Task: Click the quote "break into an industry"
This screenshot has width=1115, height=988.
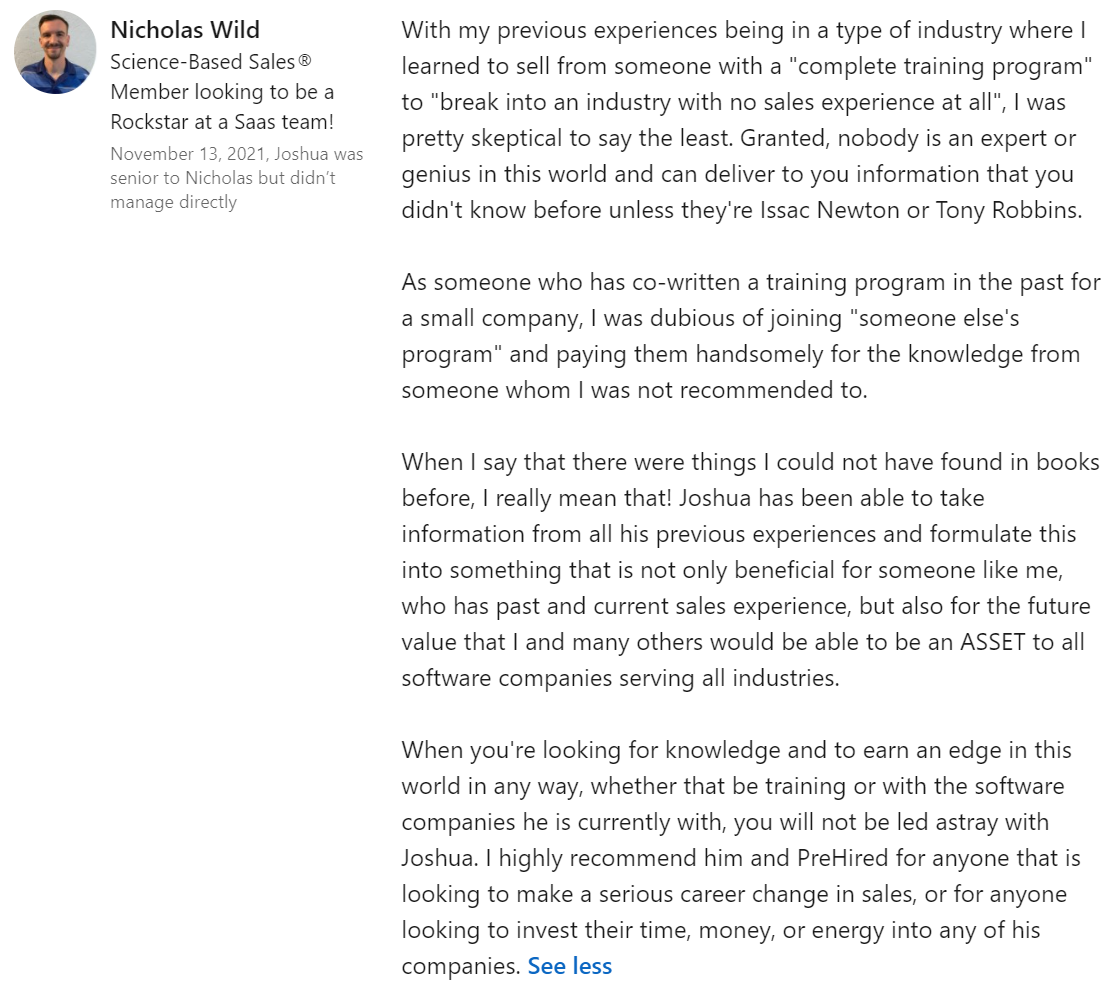Action: tap(562, 103)
